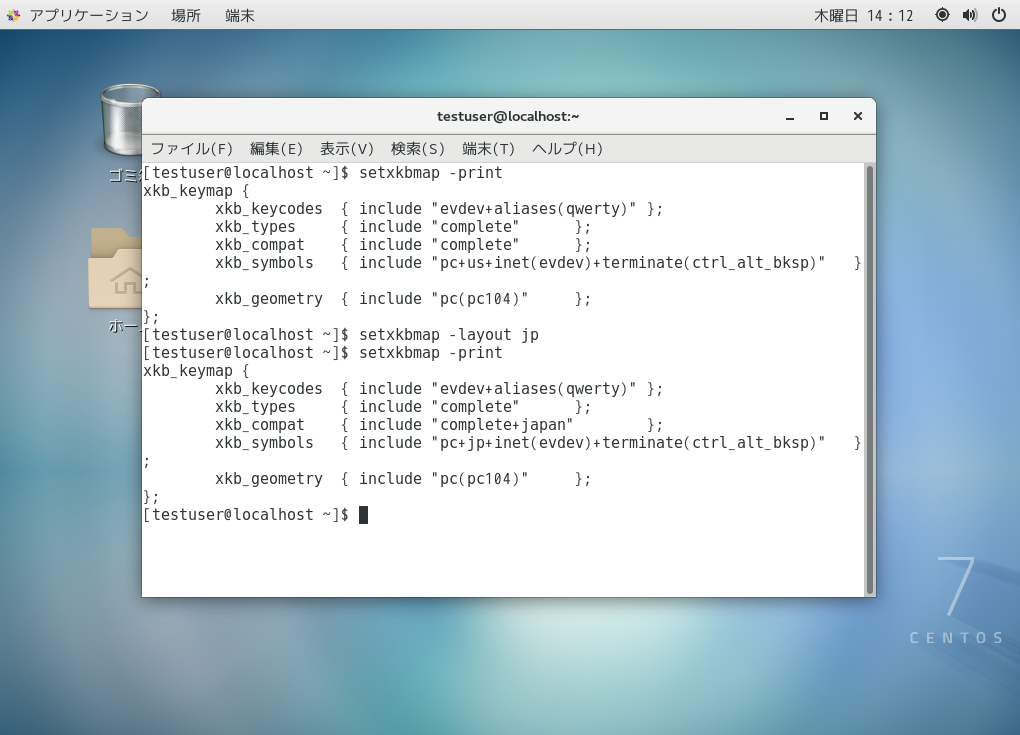Minimize the terminal window

click(x=790, y=116)
